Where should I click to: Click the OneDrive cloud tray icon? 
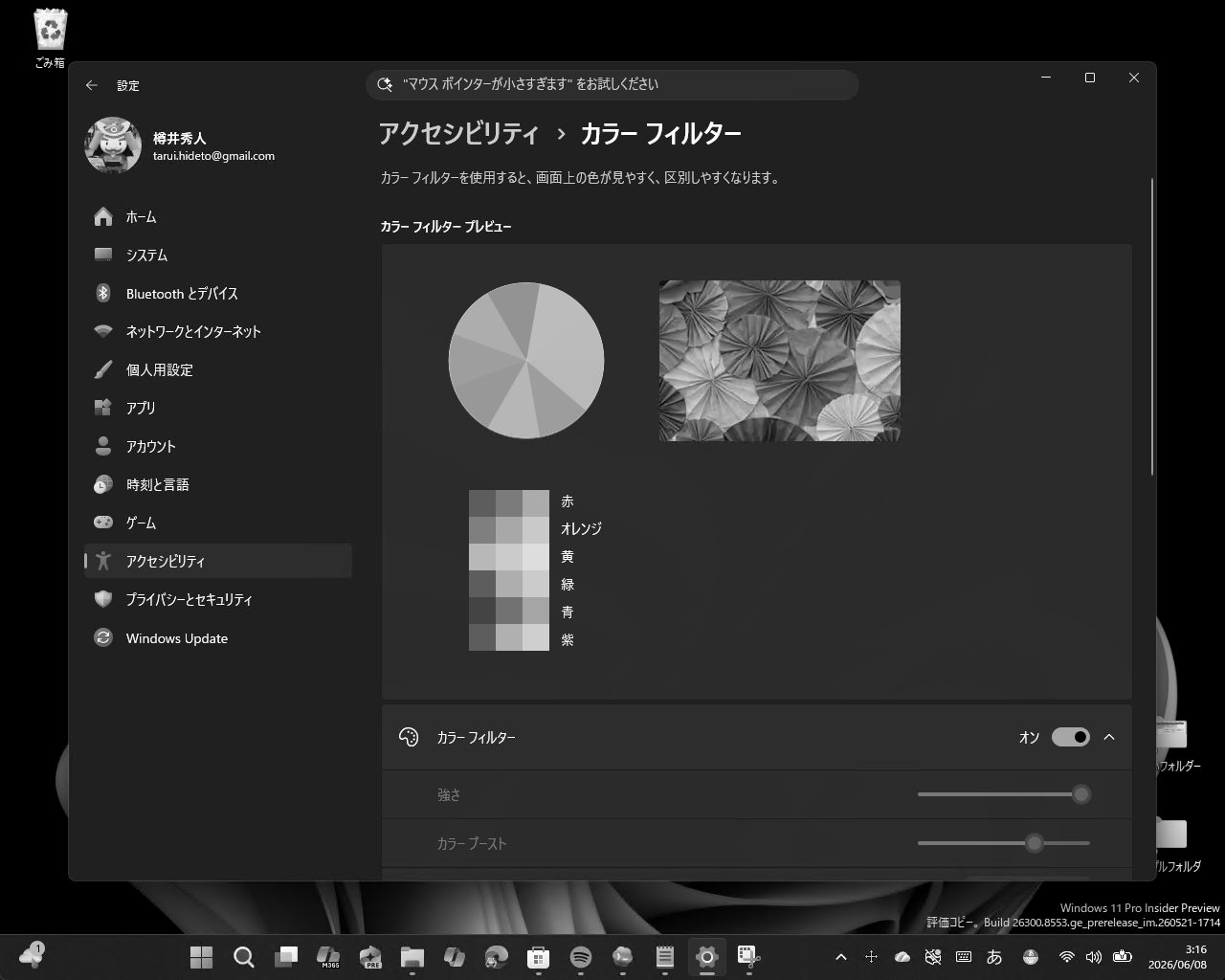point(902,957)
